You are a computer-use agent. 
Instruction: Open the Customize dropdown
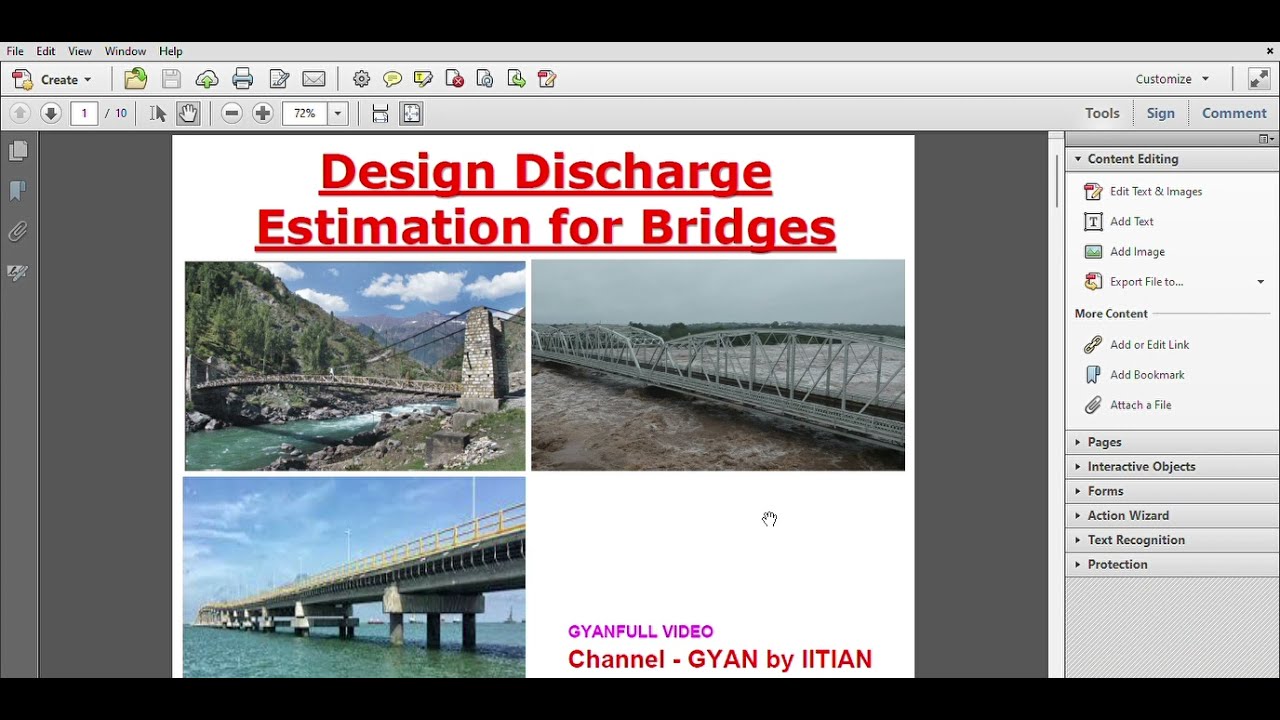(1172, 79)
